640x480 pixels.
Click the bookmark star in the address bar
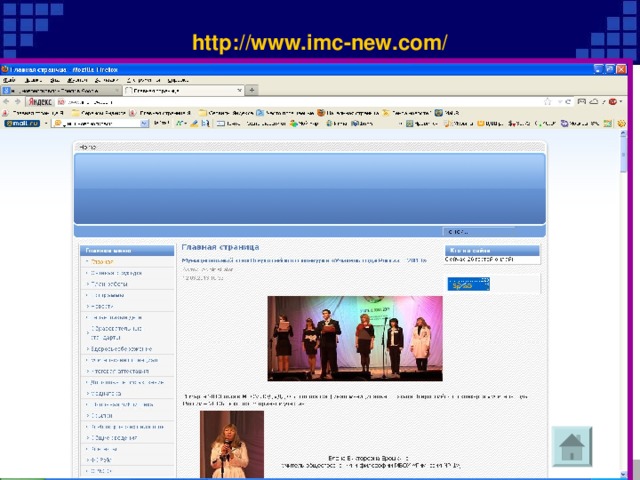coord(548,102)
